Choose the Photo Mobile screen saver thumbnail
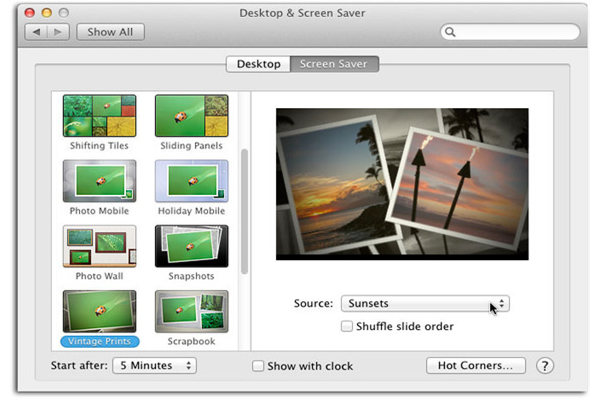600x400 pixels. pyautogui.click(x=99, y=181)
